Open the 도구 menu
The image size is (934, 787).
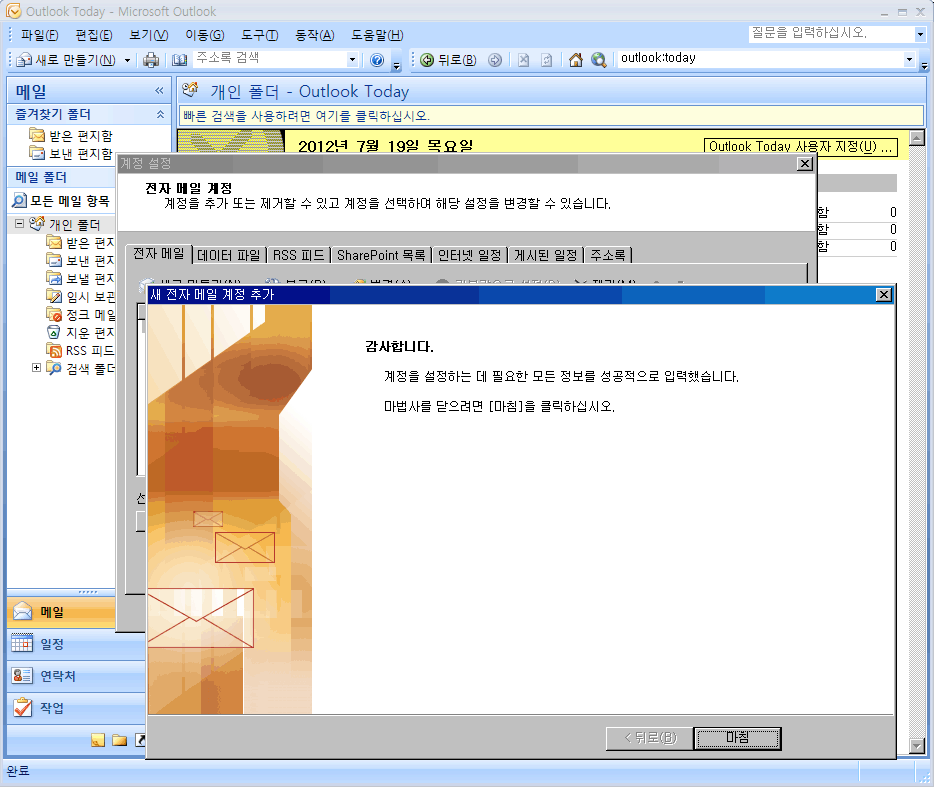(x=259, y=35)
